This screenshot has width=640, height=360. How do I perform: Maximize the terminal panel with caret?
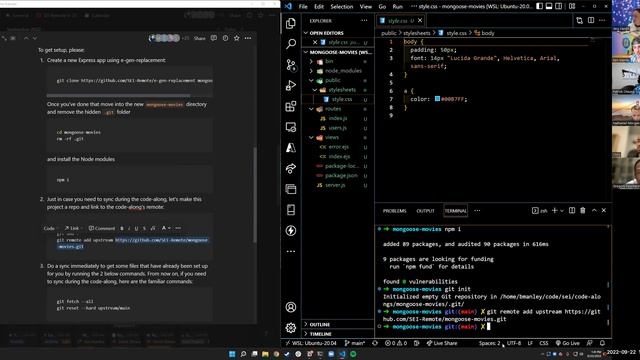594,211
